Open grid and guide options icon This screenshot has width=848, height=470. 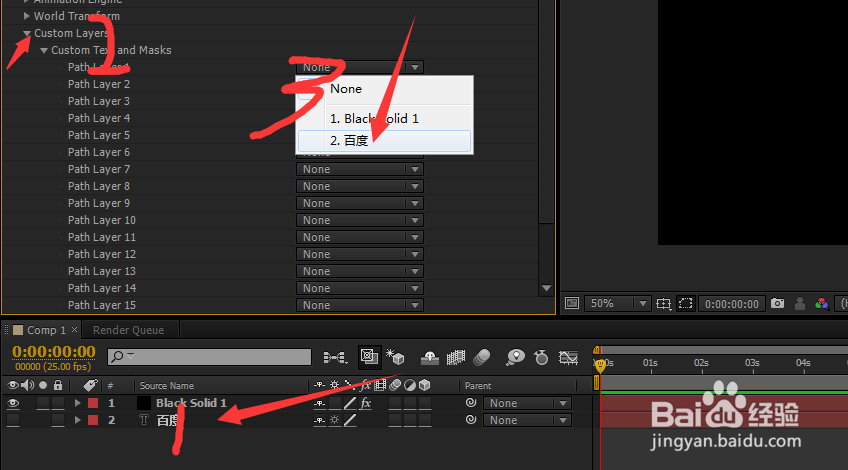tap(664, 304)
